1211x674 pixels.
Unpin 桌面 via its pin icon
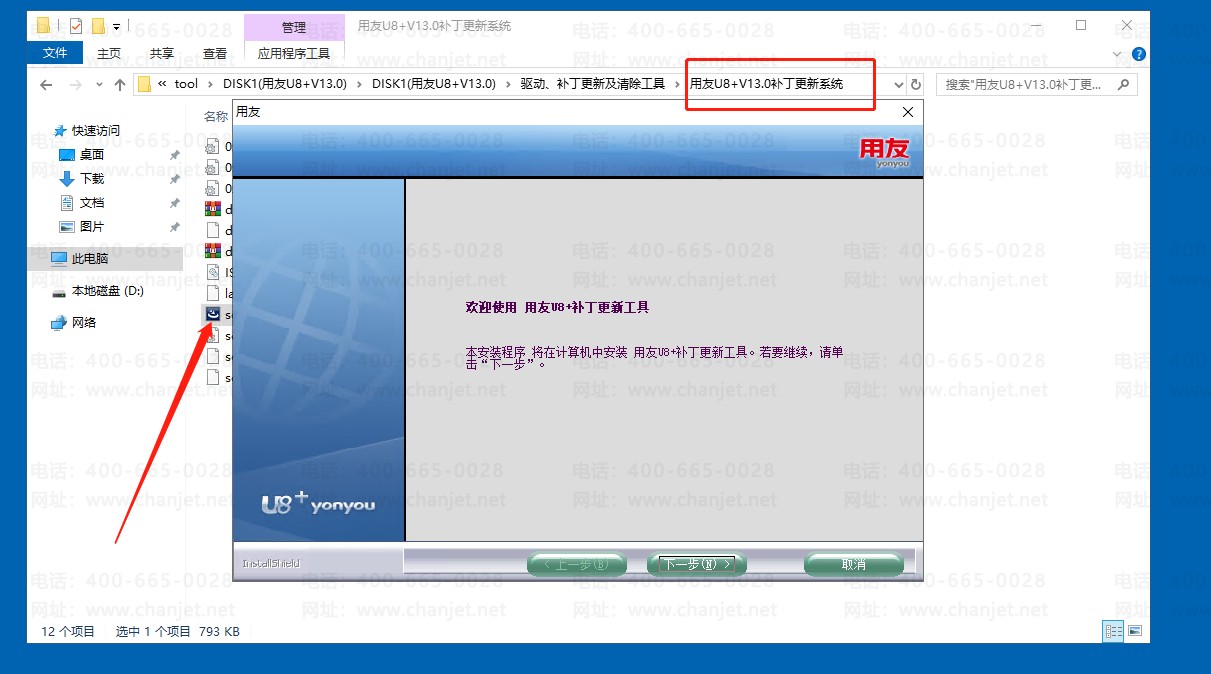[x=174, y=155]
